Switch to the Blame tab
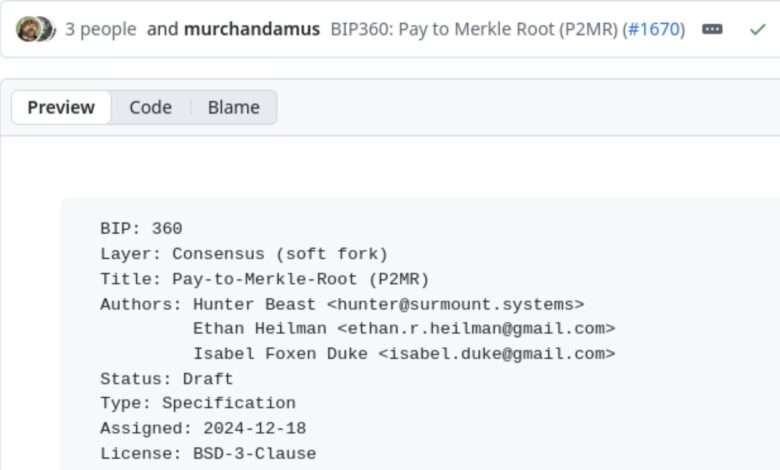 click(x=234, y=107)
